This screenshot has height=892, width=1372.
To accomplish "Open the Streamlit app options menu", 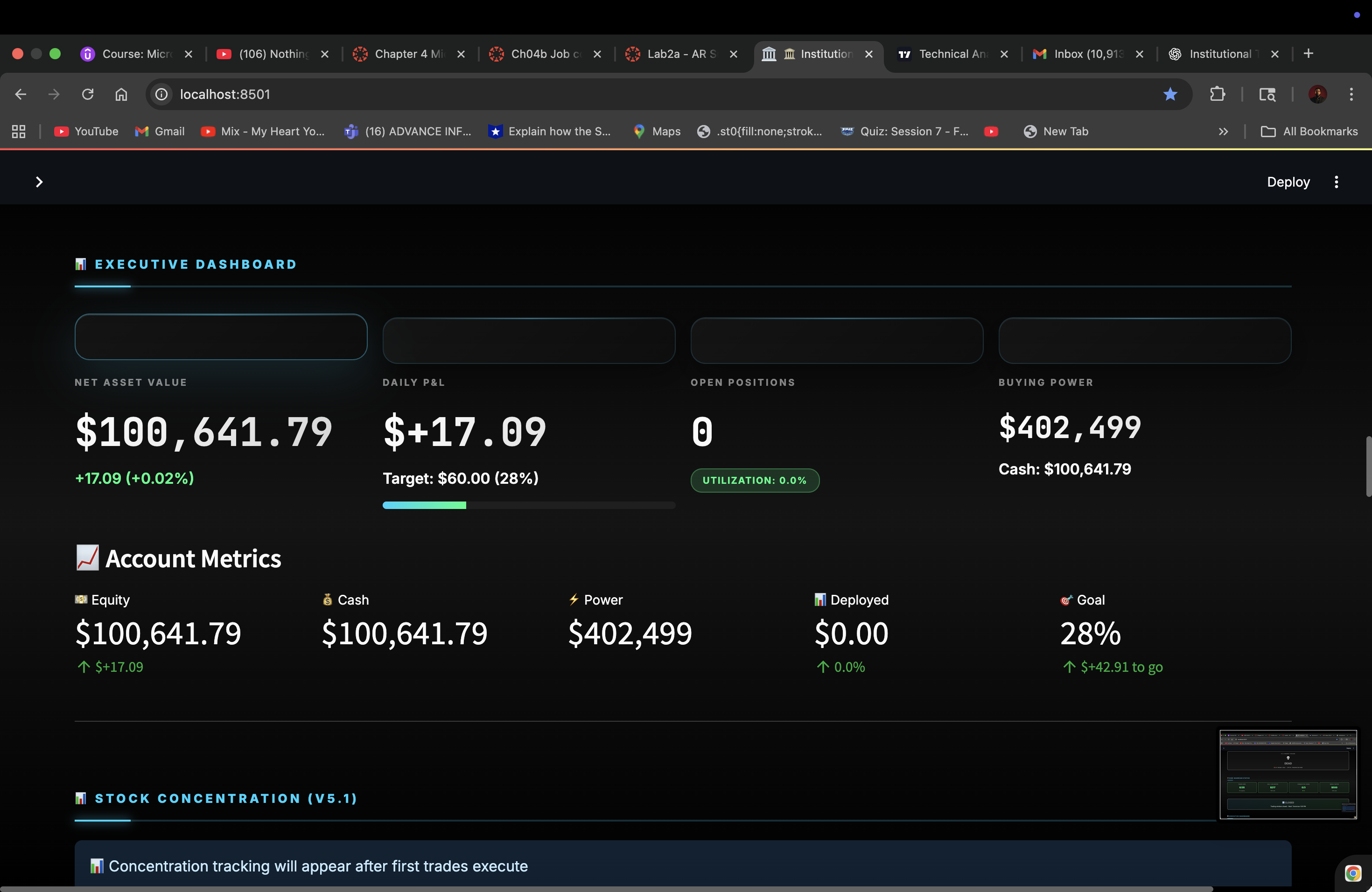I will coord(1337,181).
